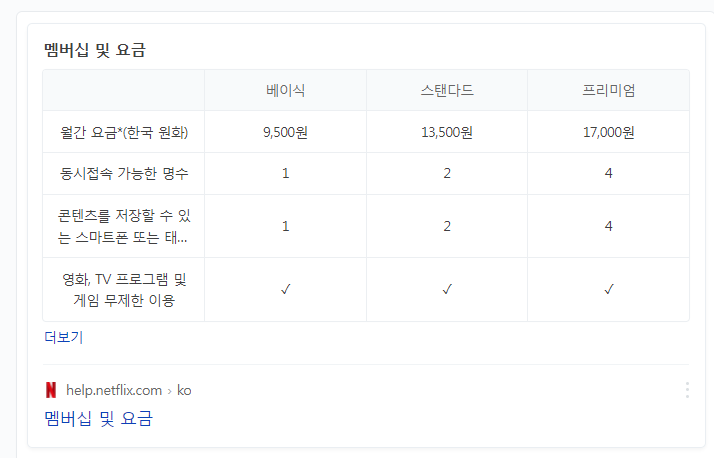Open the three-dot options menu icon
714x458 pixels.
(x=687, y=390)
